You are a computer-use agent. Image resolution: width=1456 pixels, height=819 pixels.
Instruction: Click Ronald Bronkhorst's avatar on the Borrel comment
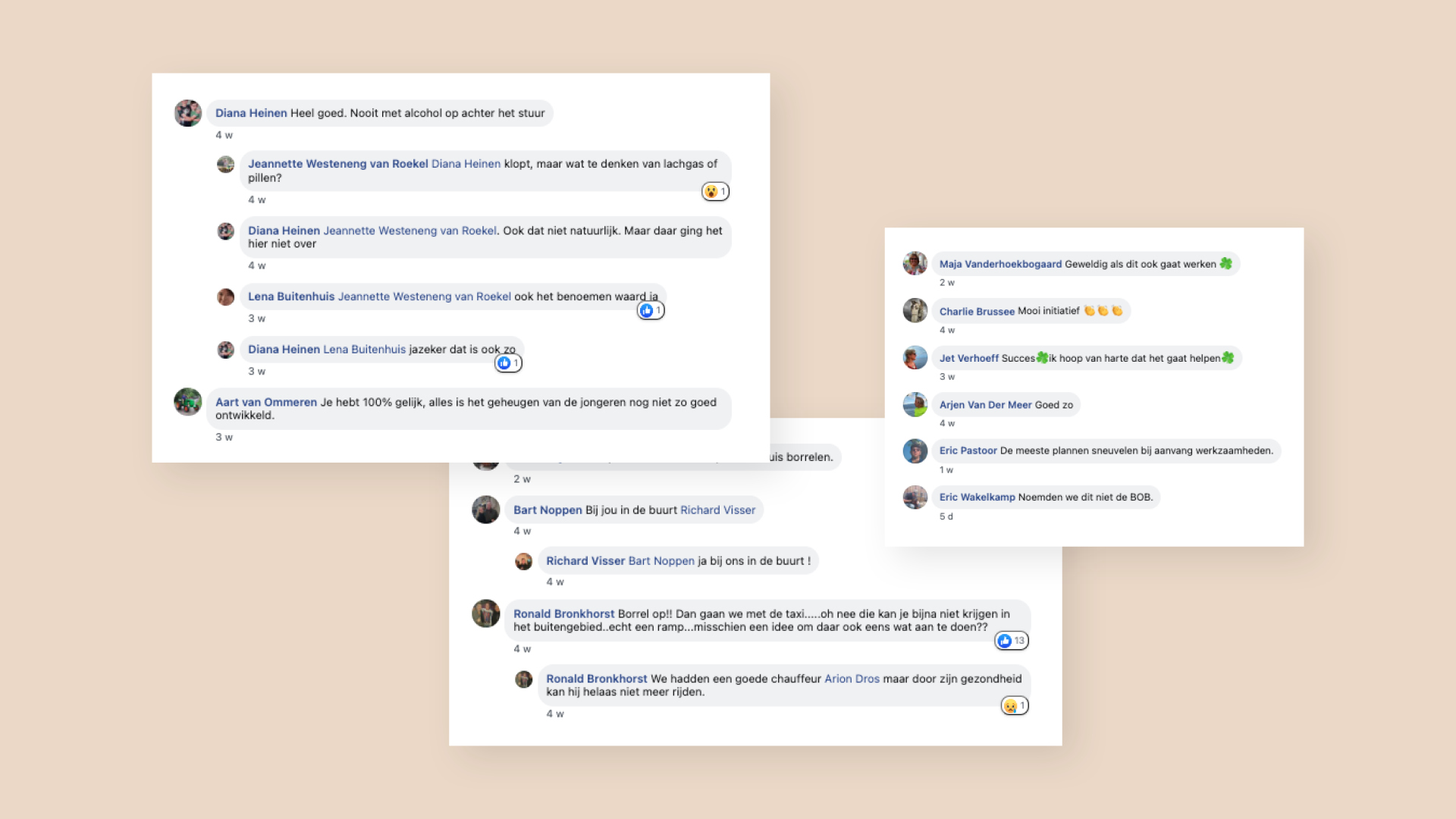point(486,613)
